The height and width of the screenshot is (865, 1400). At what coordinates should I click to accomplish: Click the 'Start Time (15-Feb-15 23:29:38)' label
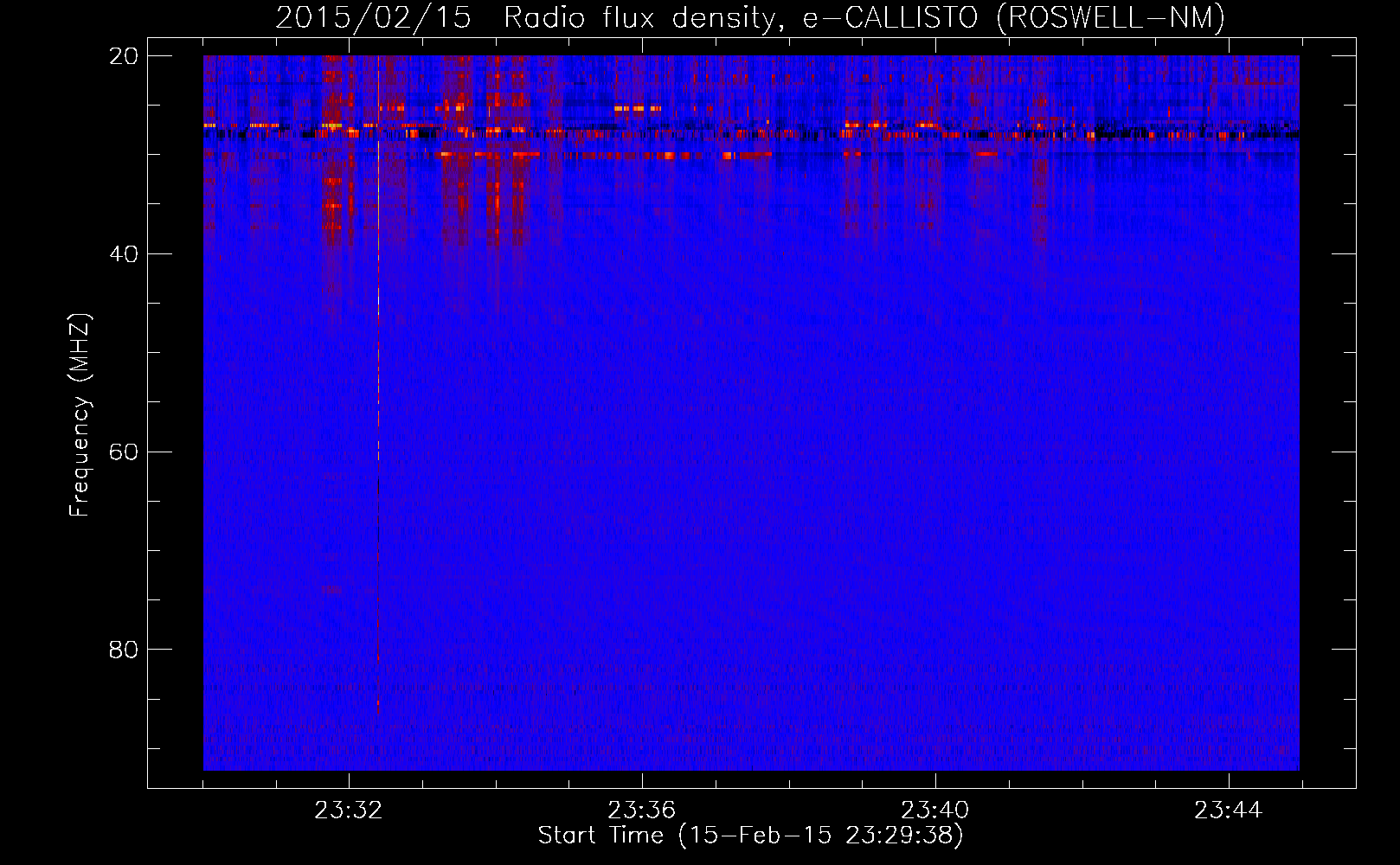[750, 836]
